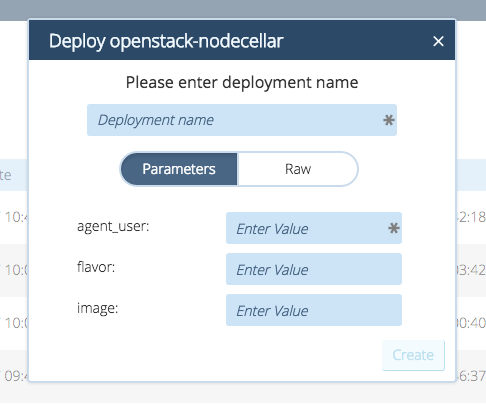Click the 'Please enter deployment name' heading
This screenshot has height=409, width=486.
click(242, 82)
